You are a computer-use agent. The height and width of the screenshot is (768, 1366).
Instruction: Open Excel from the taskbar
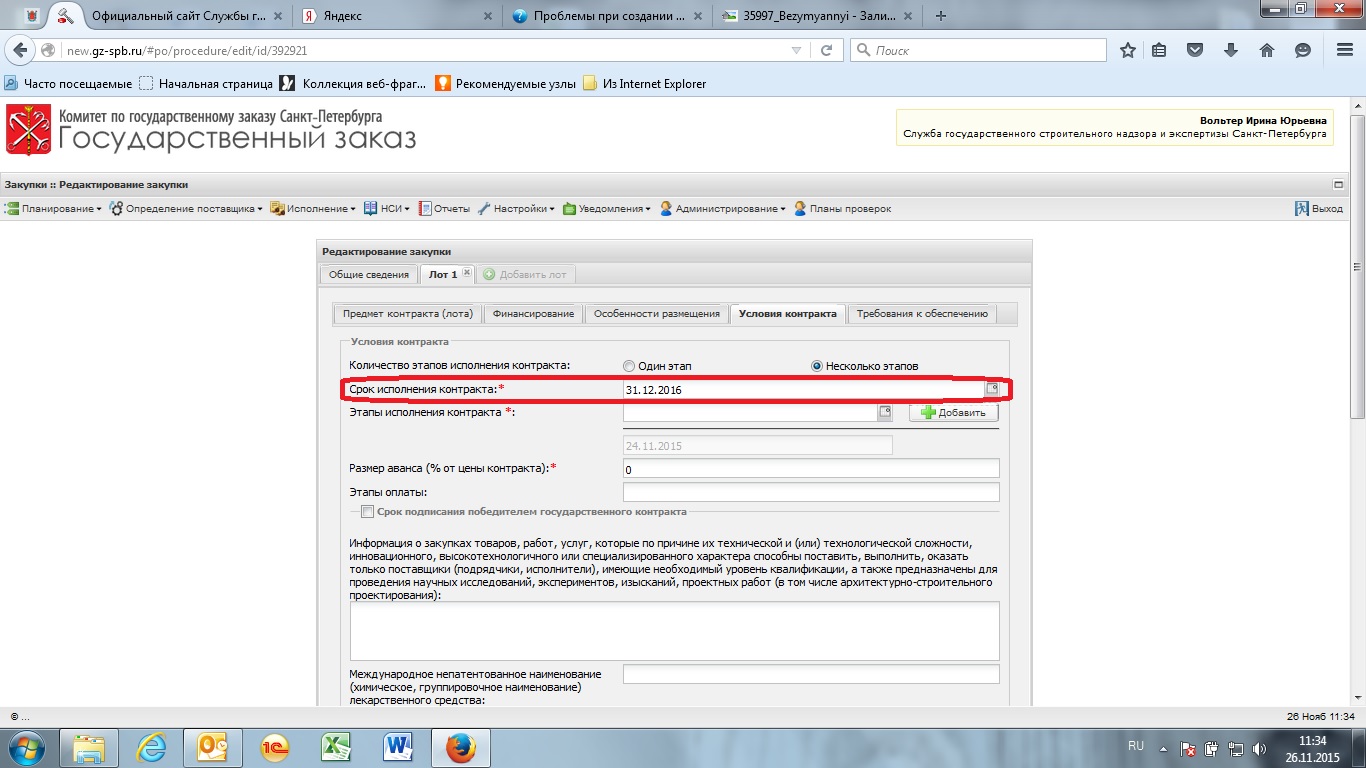337,748
